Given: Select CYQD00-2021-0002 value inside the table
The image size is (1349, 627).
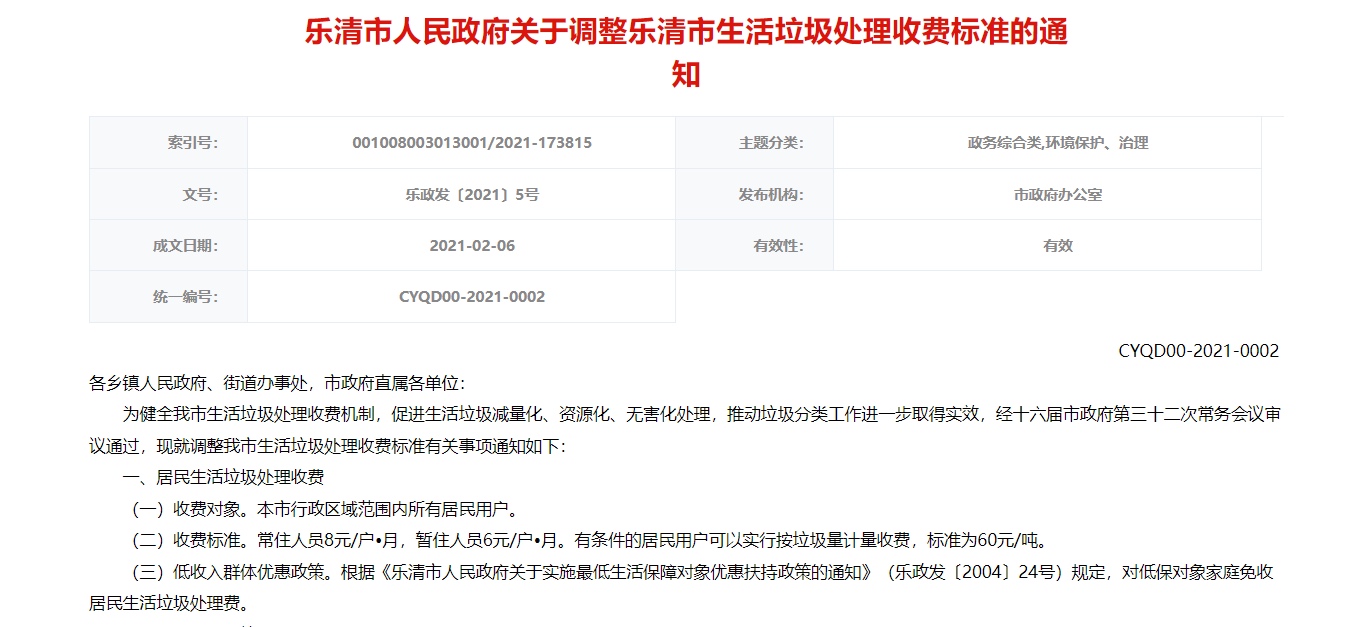Looking at the screenshot, I should pos(472,297).
